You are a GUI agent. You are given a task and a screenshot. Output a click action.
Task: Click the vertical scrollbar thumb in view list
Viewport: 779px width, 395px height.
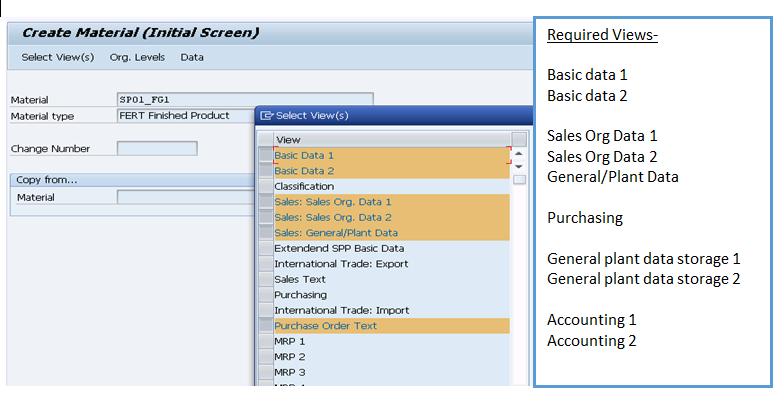click(x=519, y=179)
